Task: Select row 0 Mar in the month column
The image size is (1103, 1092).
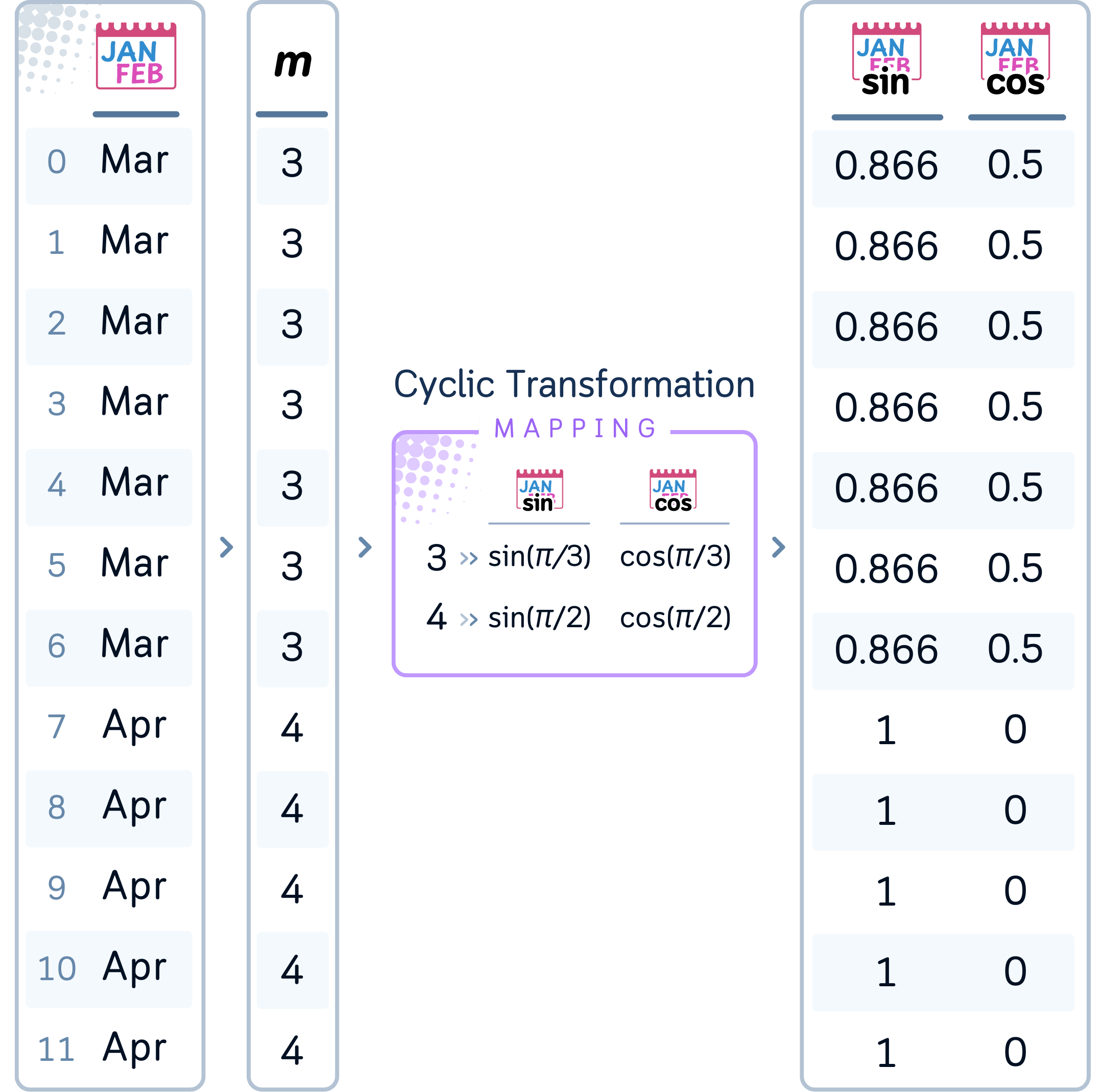Action: pyautogui.click(x=108, y=160)
